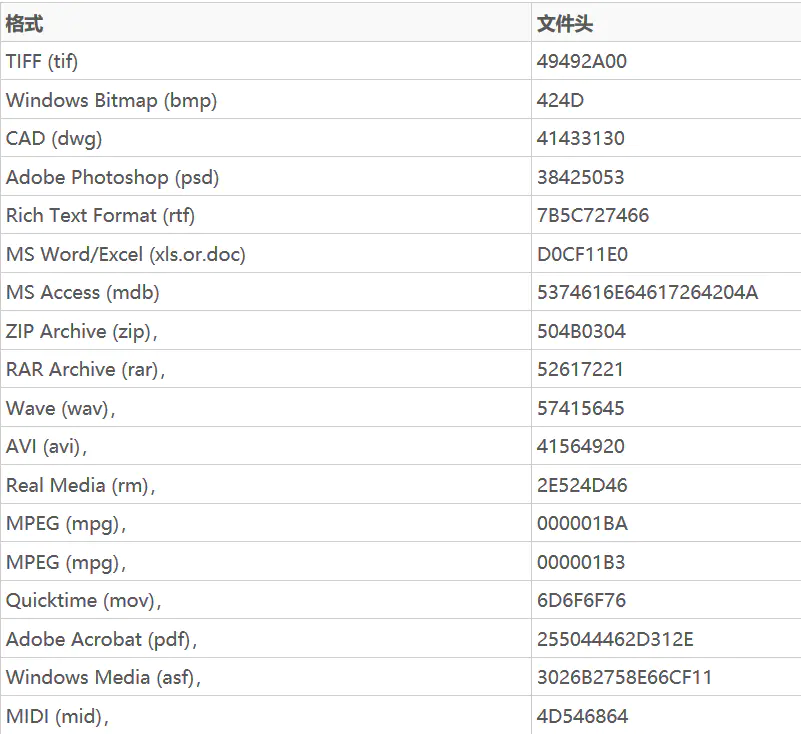Click the ZIP Archive (zip) cell

[82, 331]
